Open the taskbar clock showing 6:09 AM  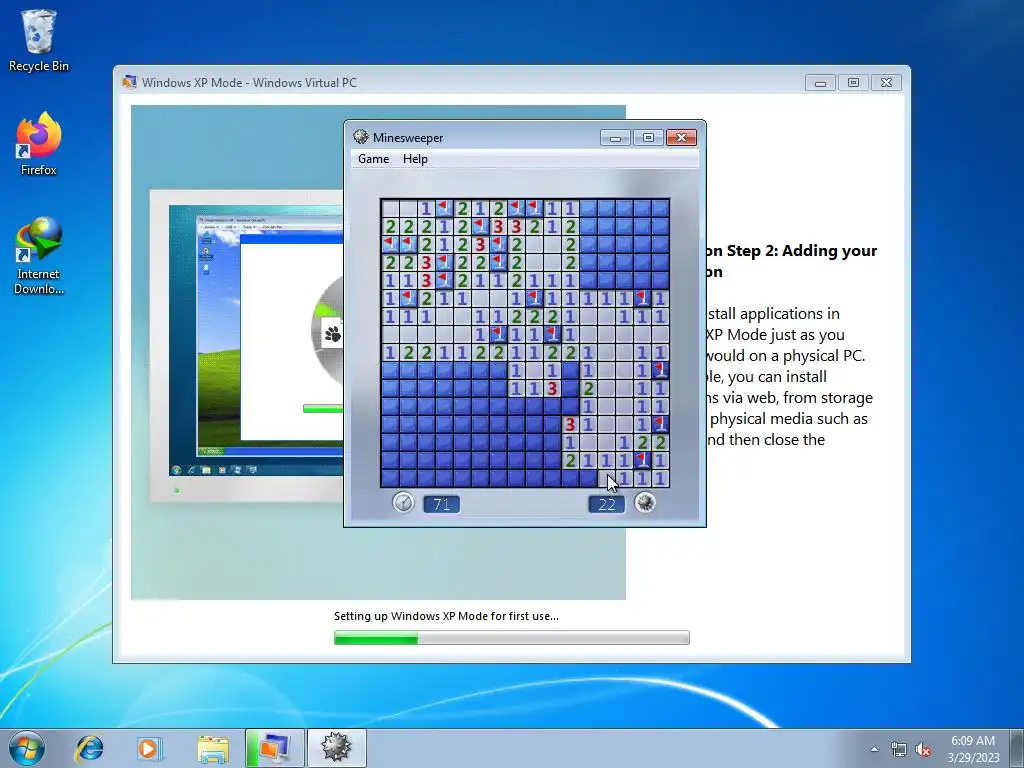tap(973, 749)
